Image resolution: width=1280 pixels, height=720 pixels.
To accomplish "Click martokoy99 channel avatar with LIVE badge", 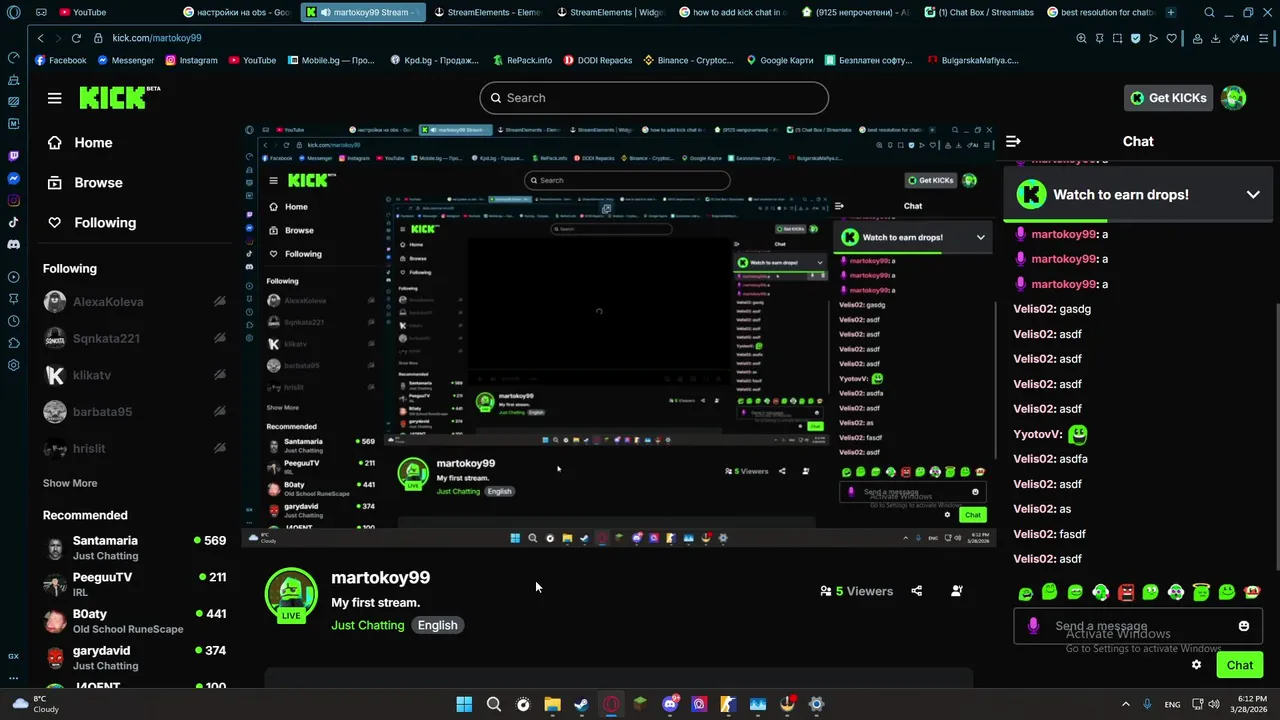I will click(x=291, y=594).
